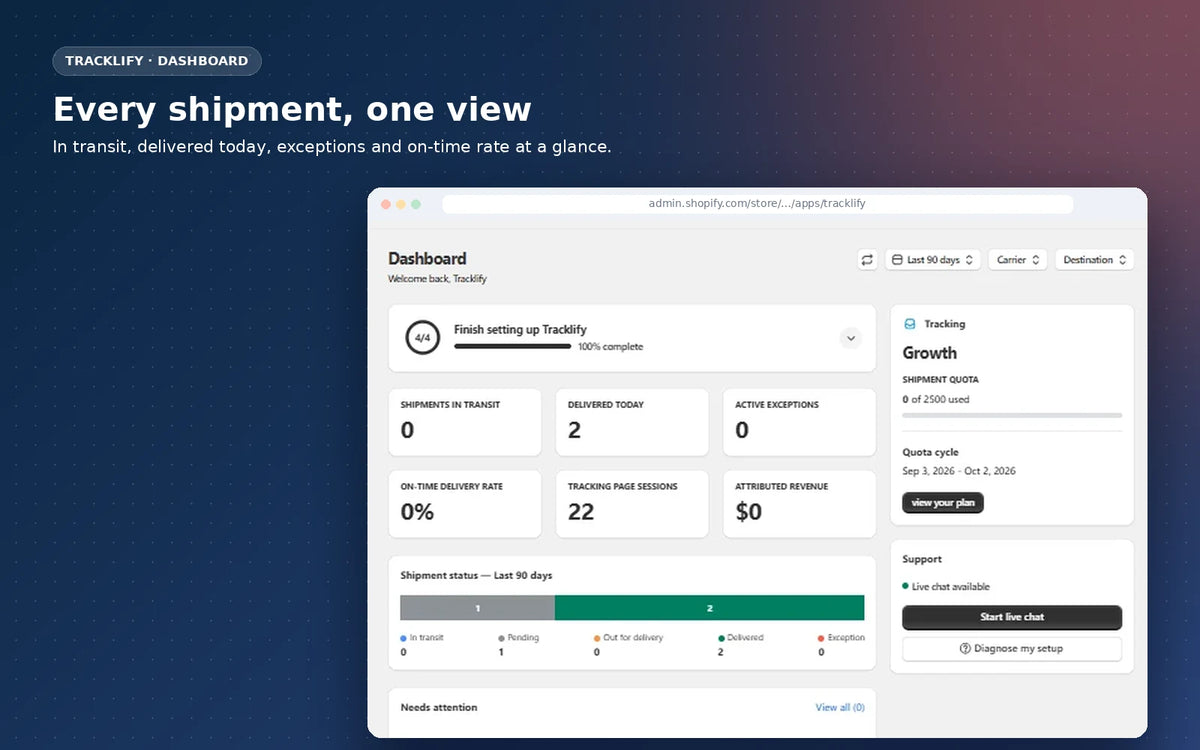Open the Carrier filter dropdown
The image size is (1200, 750).
1018,260
